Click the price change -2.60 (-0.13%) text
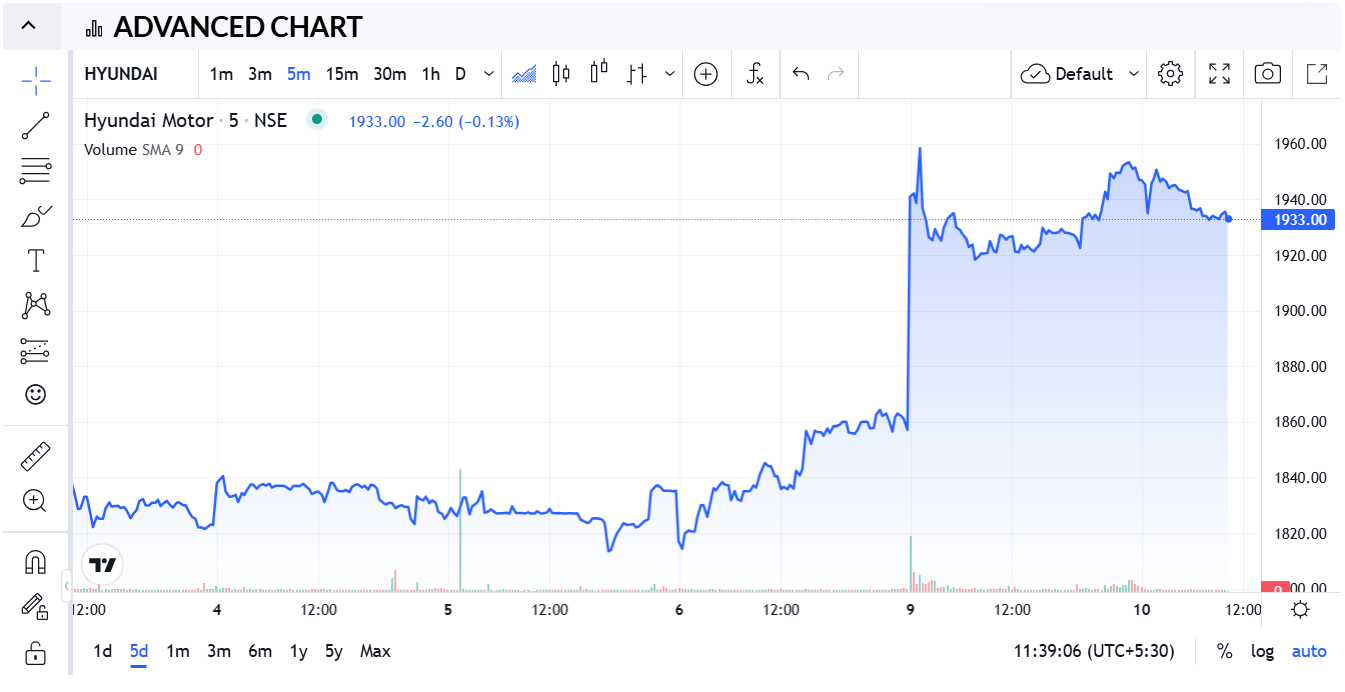This screenshot has width=1345, height=692. coord(466,122)
